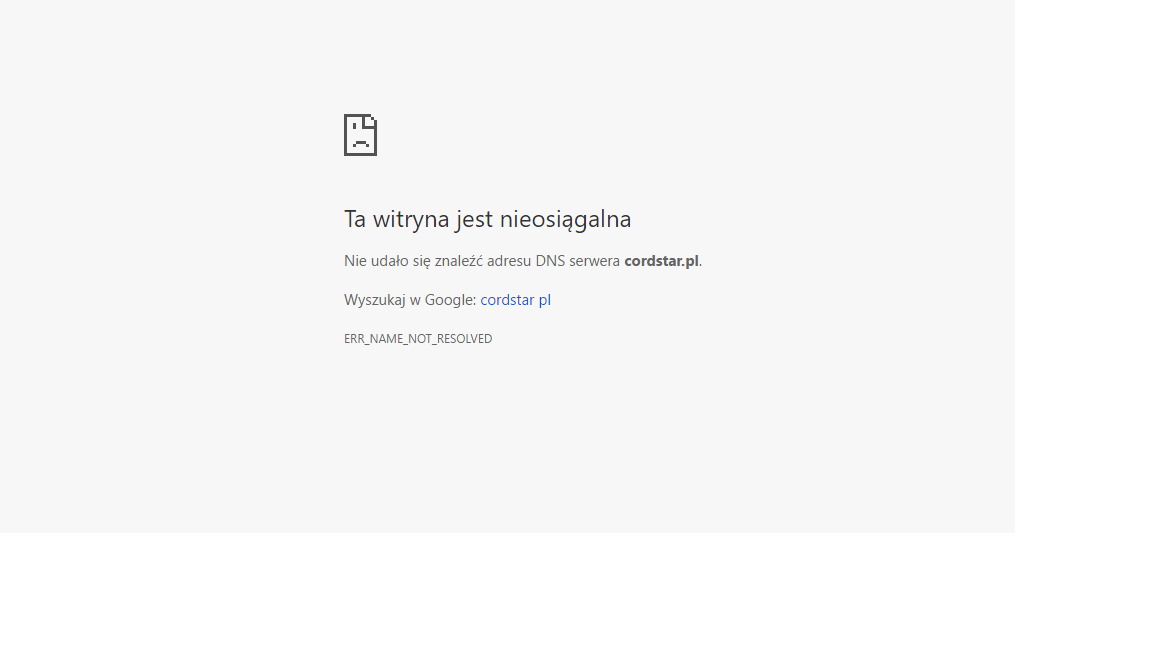Click the word "adresu" in error description

(x=509, y=261)
